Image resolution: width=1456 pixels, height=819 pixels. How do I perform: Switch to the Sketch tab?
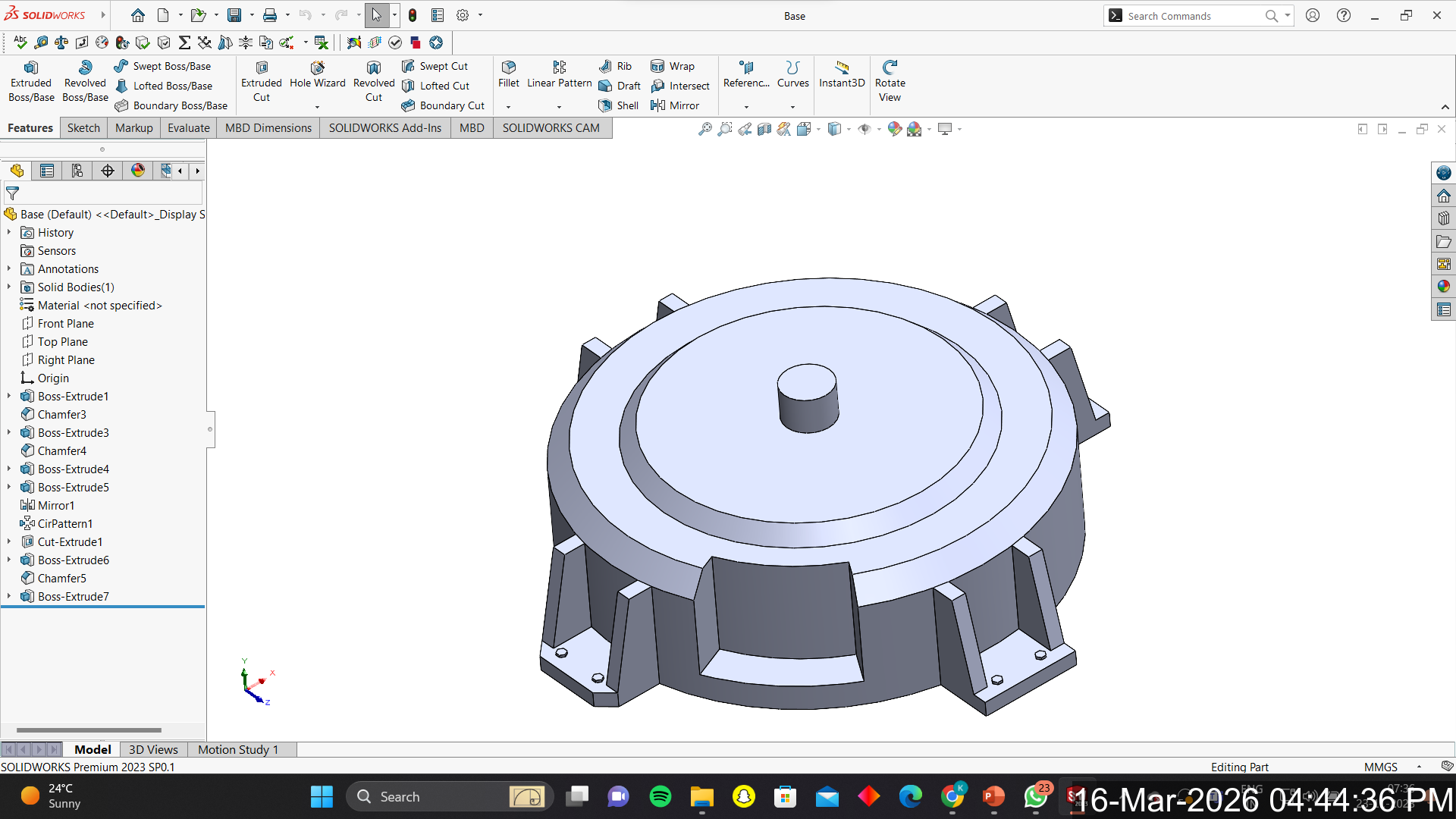click(x=83, y=127)
